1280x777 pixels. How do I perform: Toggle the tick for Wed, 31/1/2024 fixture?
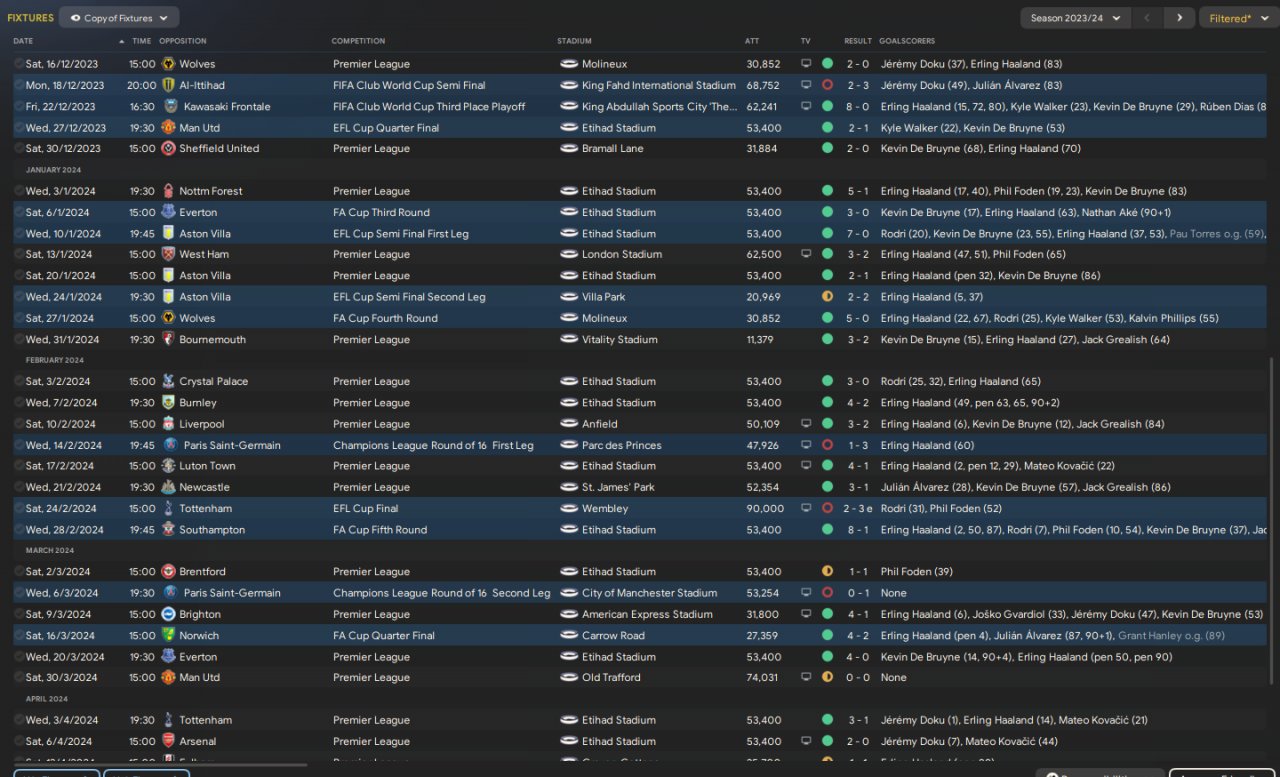pyautogui.click(x=19, y=339)
